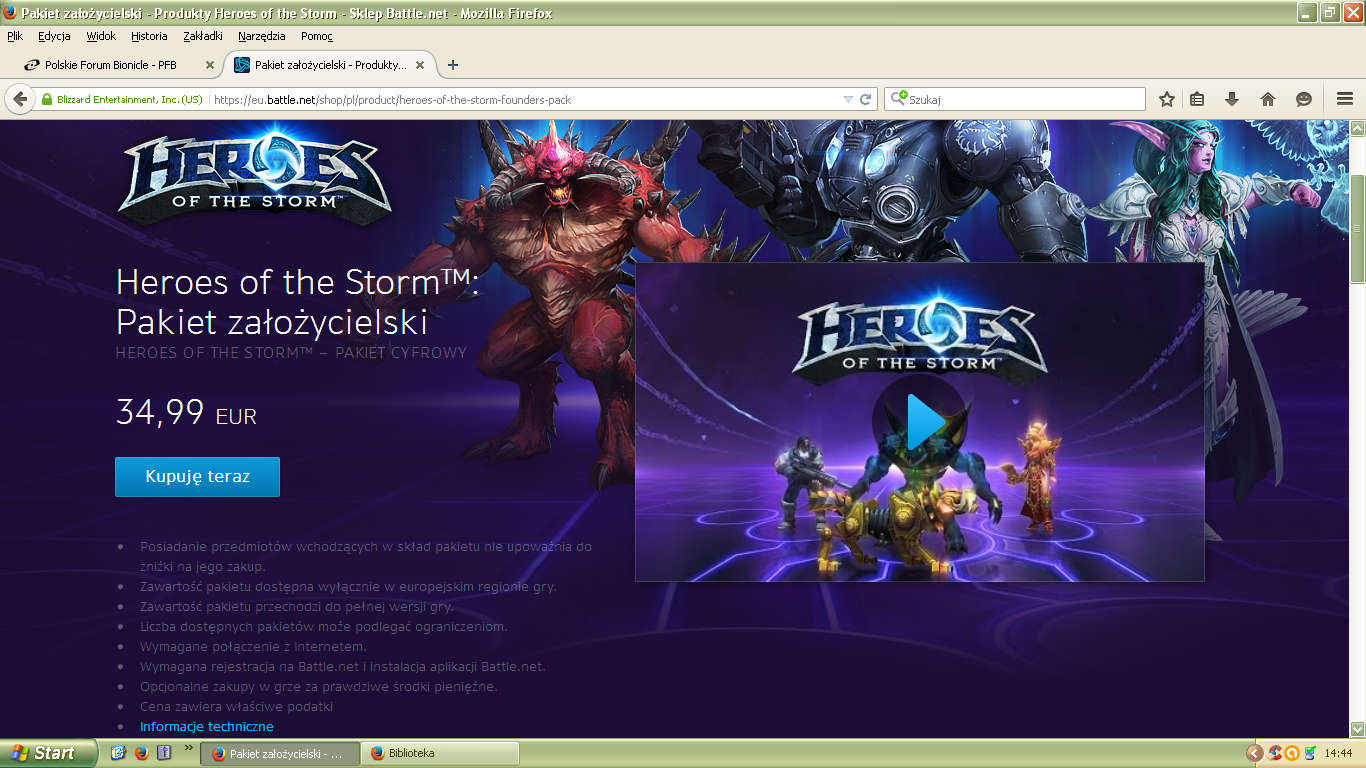Screen dimensions: 1366x768
Task: Open the Narzędzia menu
Action: (x=262, y=36)
